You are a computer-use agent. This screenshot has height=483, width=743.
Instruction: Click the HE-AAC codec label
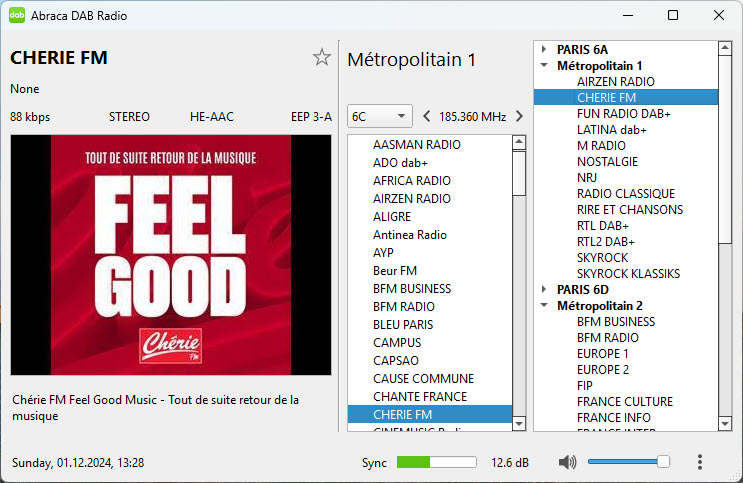[212, 117]
